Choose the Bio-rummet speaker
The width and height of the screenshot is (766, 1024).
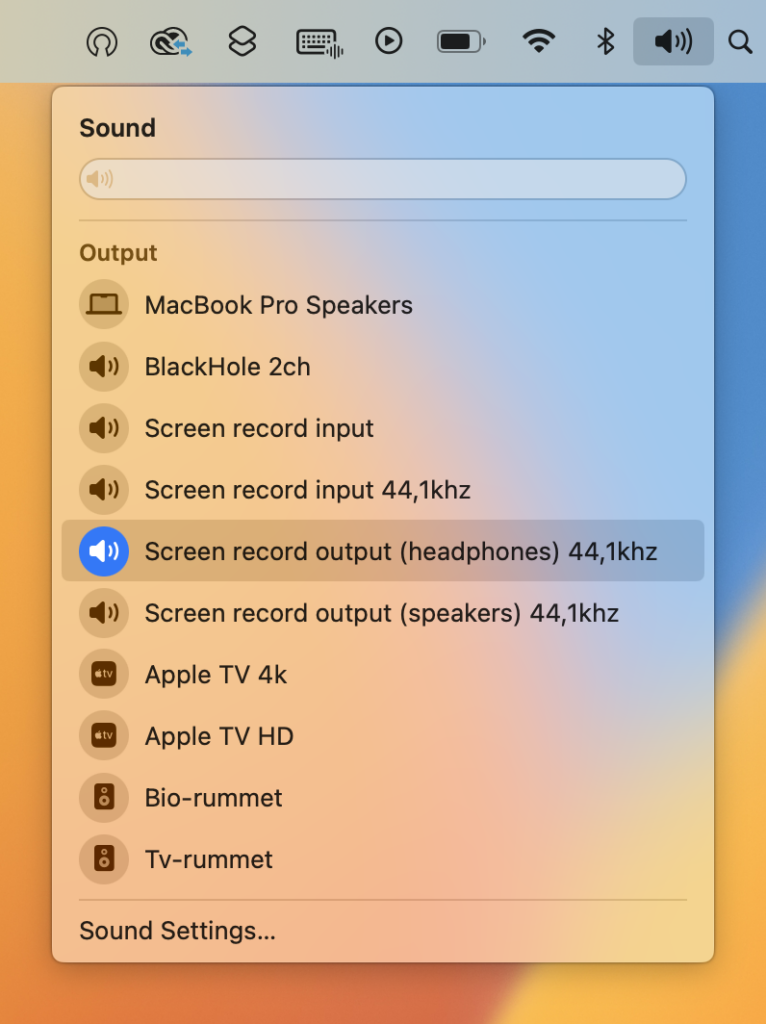click(213, 798)
